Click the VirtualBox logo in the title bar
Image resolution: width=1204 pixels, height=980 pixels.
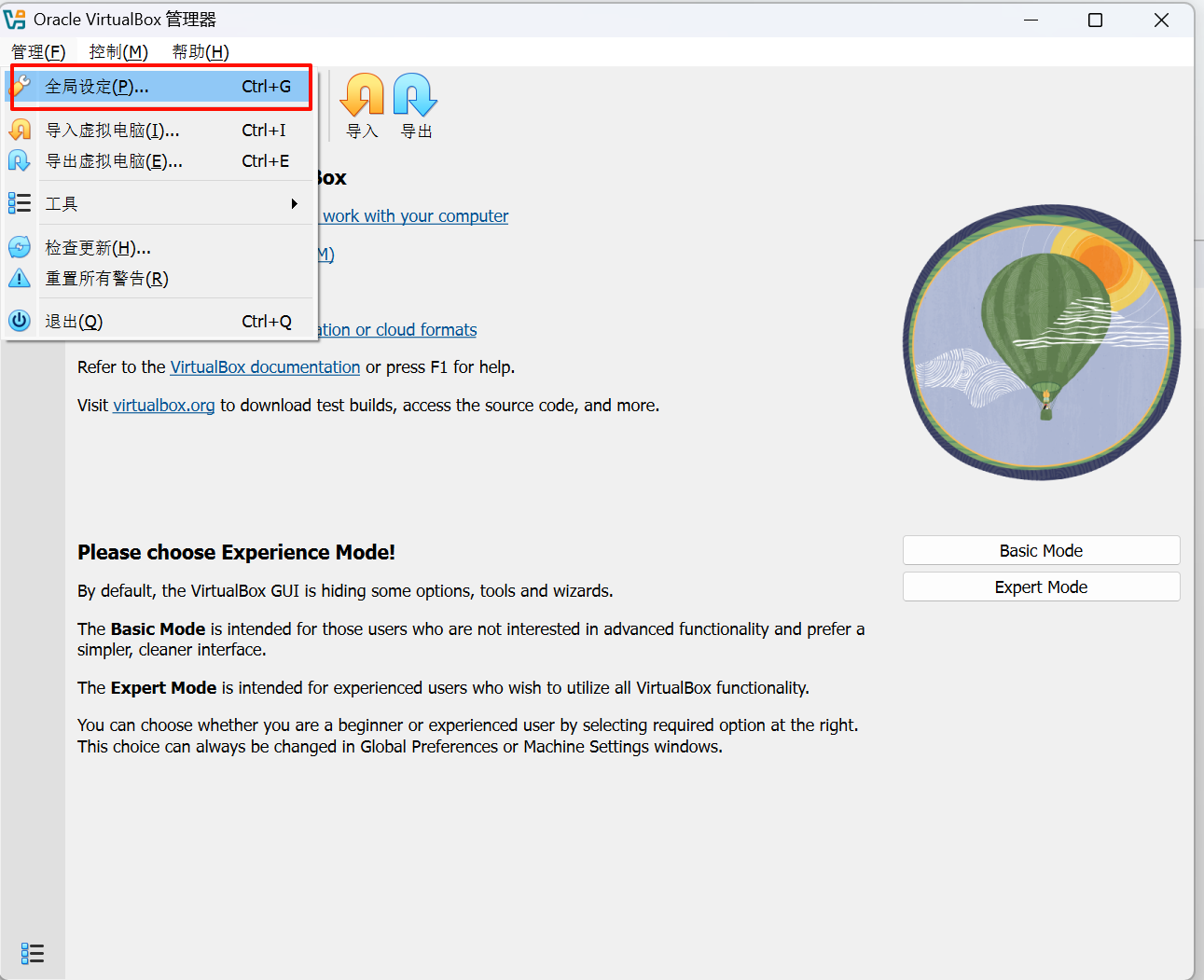pyautogui.click(x=15, y=20)
